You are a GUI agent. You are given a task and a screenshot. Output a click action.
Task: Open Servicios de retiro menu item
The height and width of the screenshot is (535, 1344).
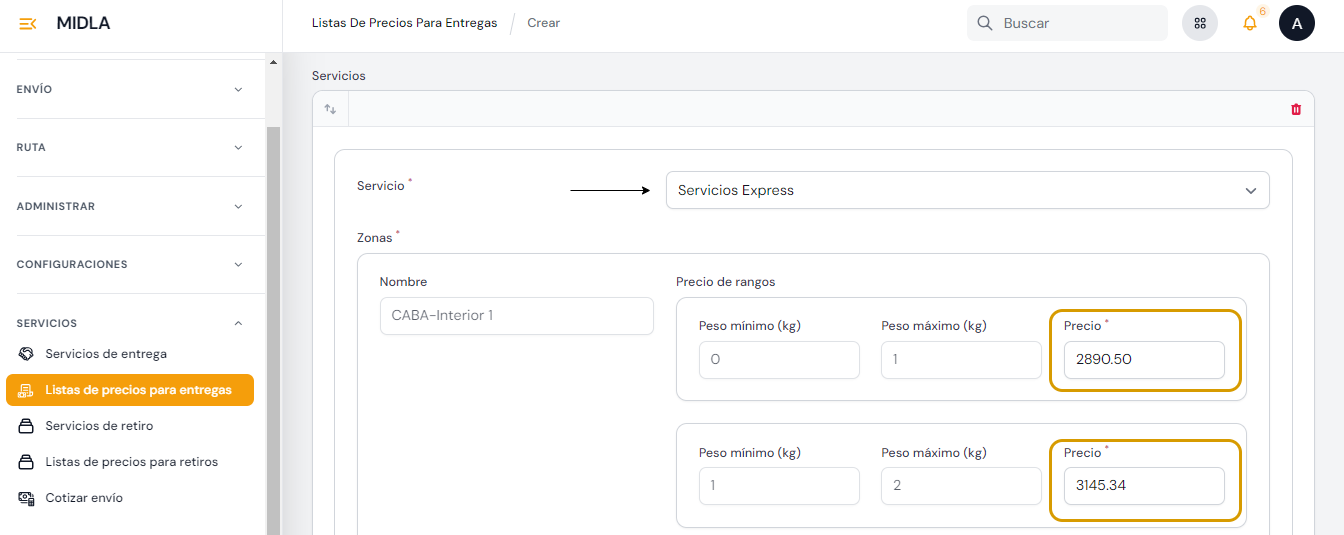130,426
